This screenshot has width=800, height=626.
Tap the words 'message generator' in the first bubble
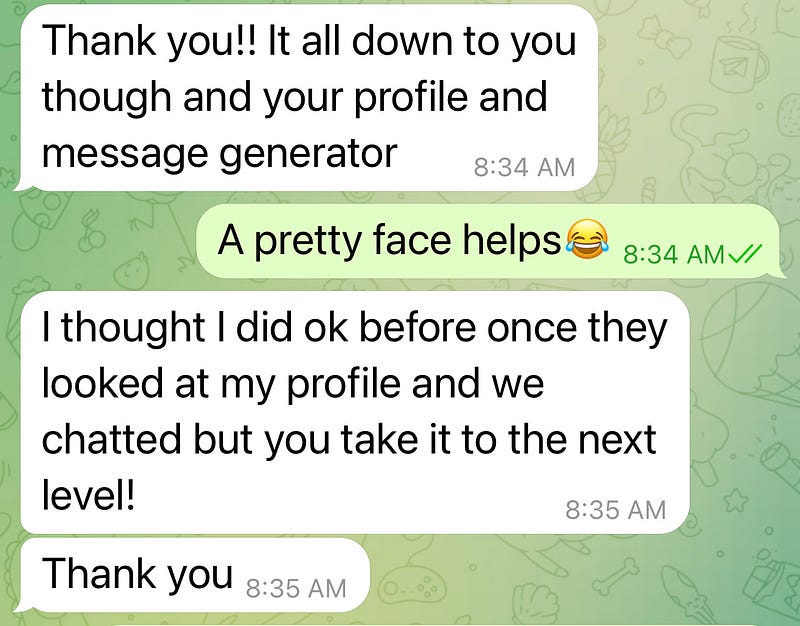pos(219,154)
